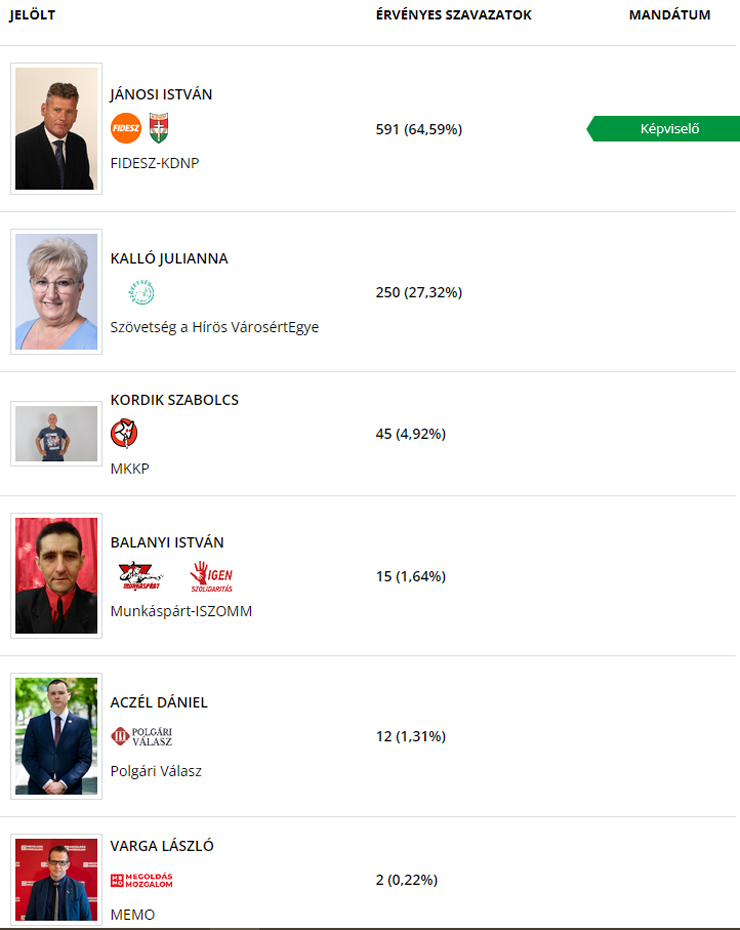Open Aczél Dániel's candidate photo

pyautogui.click(x=56, y=737)
